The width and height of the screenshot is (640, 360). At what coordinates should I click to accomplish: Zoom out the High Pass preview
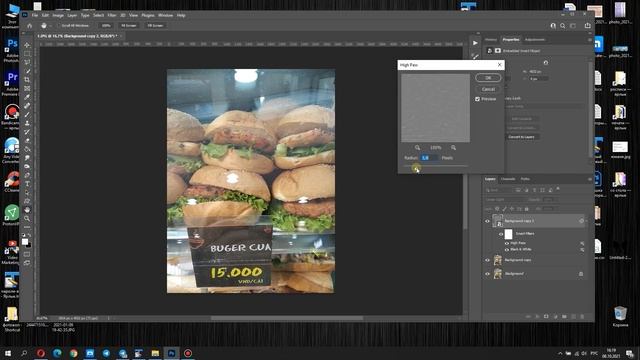(x=417, y=148)
